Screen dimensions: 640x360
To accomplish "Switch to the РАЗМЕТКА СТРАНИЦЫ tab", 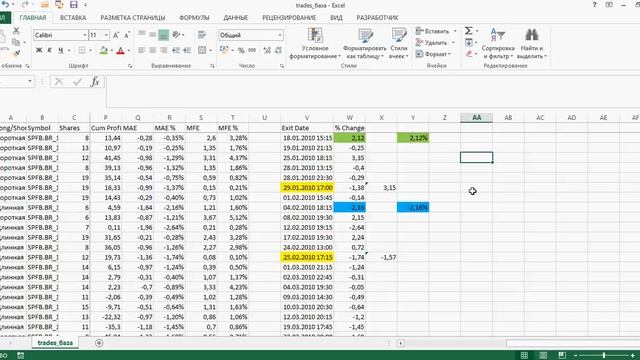I will [133, 18].
